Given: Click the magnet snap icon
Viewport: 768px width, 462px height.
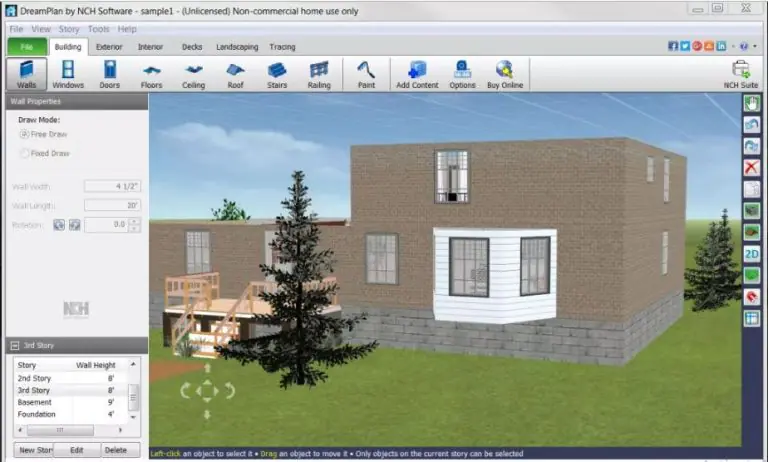Looking at the screenshot, I should pyautogui.click(x=751, y=297).
